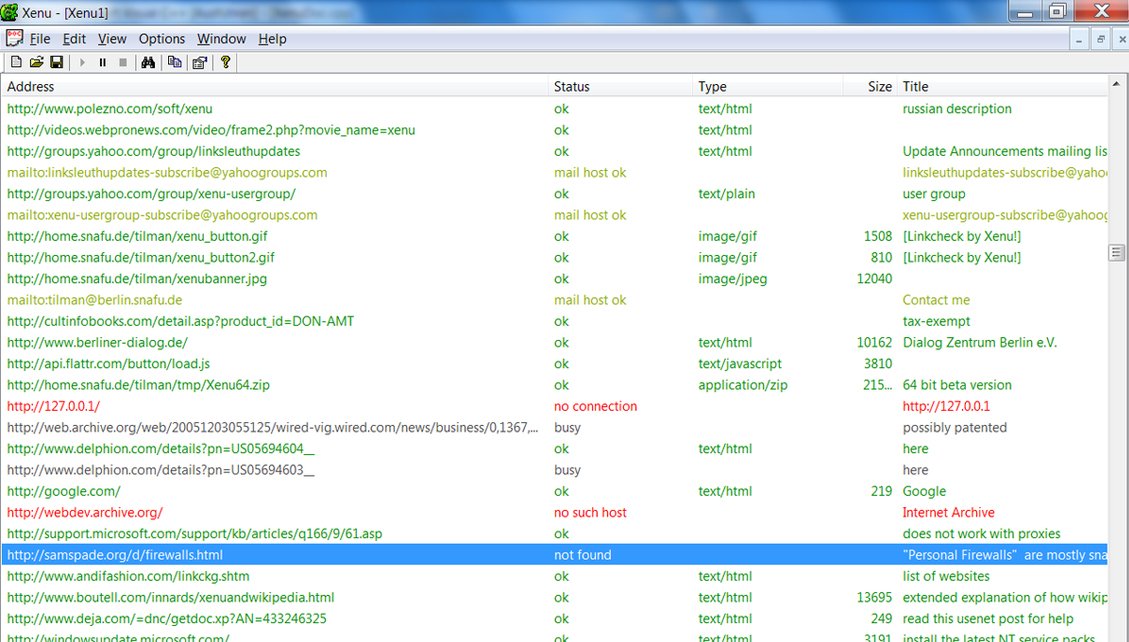1129x642 pixels.
Task: Click the "possibly patented" title cell
Action: [x=955, y=428]
